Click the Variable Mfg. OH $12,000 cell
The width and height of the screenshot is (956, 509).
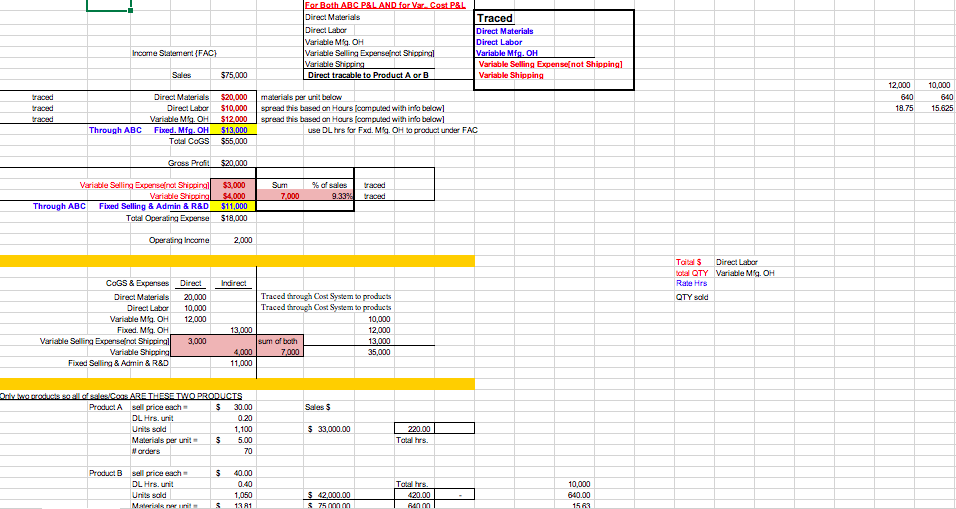click(x=234, y=119)
